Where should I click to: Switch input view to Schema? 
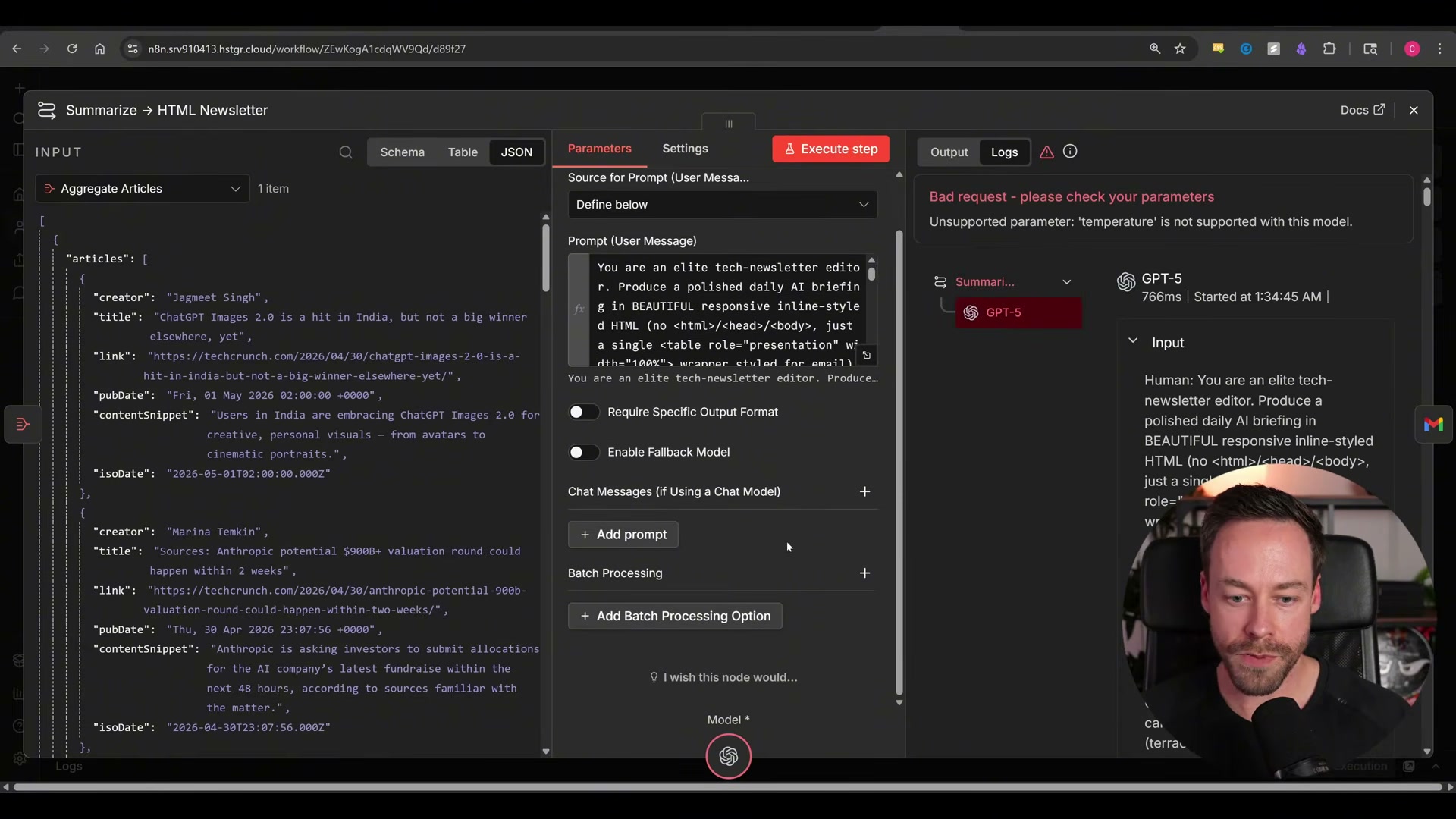click(402, 152)
